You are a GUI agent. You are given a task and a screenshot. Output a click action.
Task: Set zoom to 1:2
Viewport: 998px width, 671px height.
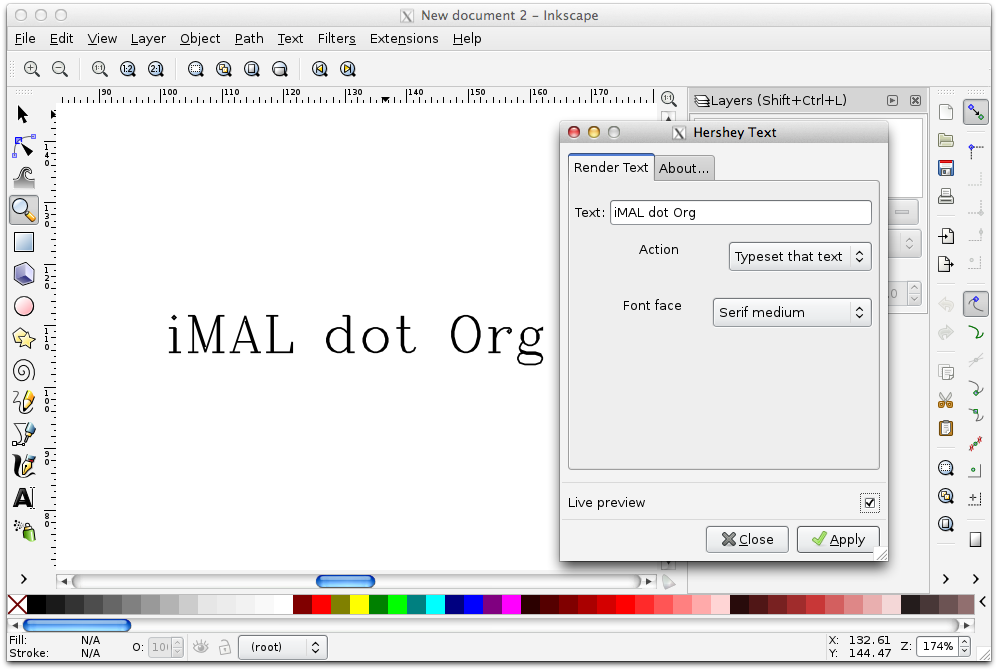(x=127, y=69)
